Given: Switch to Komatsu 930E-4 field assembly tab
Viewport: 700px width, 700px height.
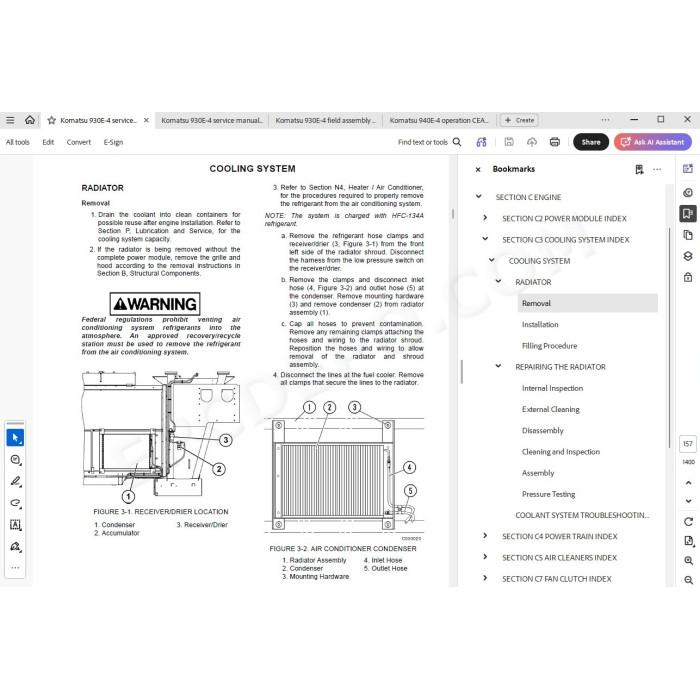Looking at the screenshot, I should click(325, 121).
